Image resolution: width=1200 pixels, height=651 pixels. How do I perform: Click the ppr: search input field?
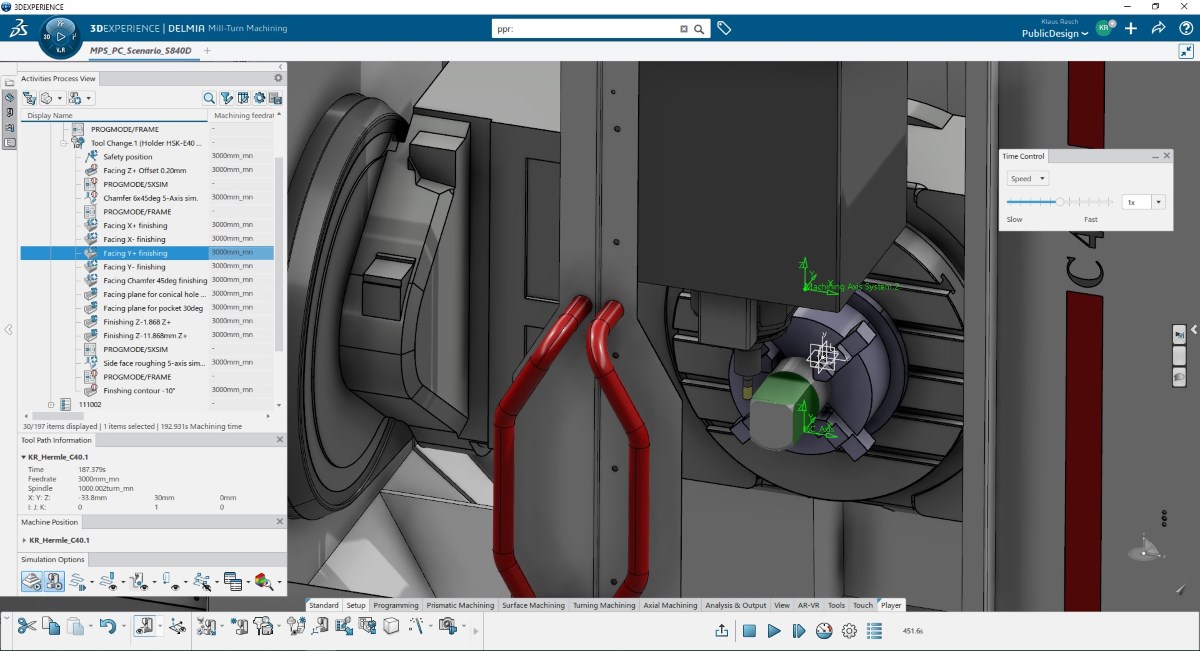585,29
